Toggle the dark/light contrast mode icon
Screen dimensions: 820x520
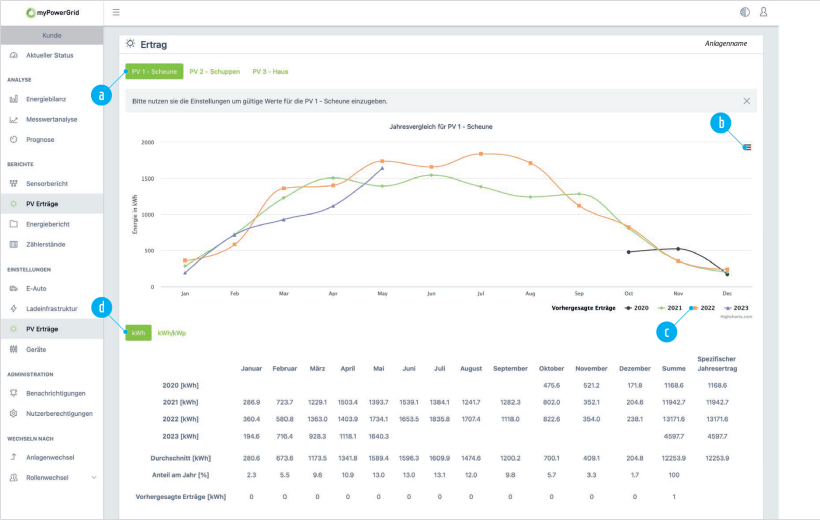click(x=744, y=13)
